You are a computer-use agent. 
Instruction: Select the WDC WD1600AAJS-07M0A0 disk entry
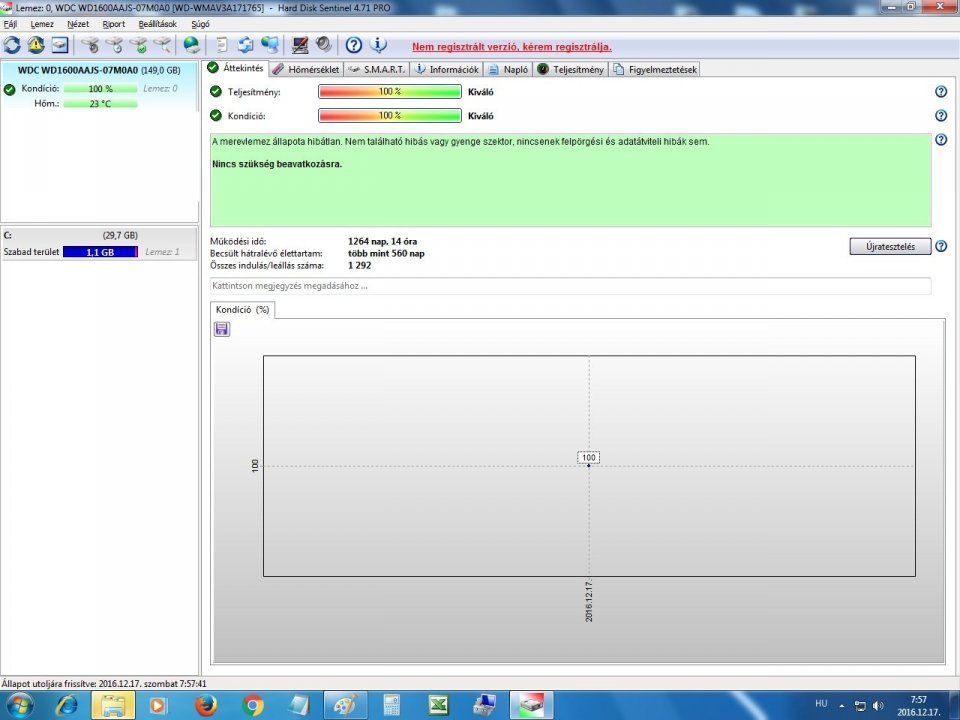(x=99, y=70)
